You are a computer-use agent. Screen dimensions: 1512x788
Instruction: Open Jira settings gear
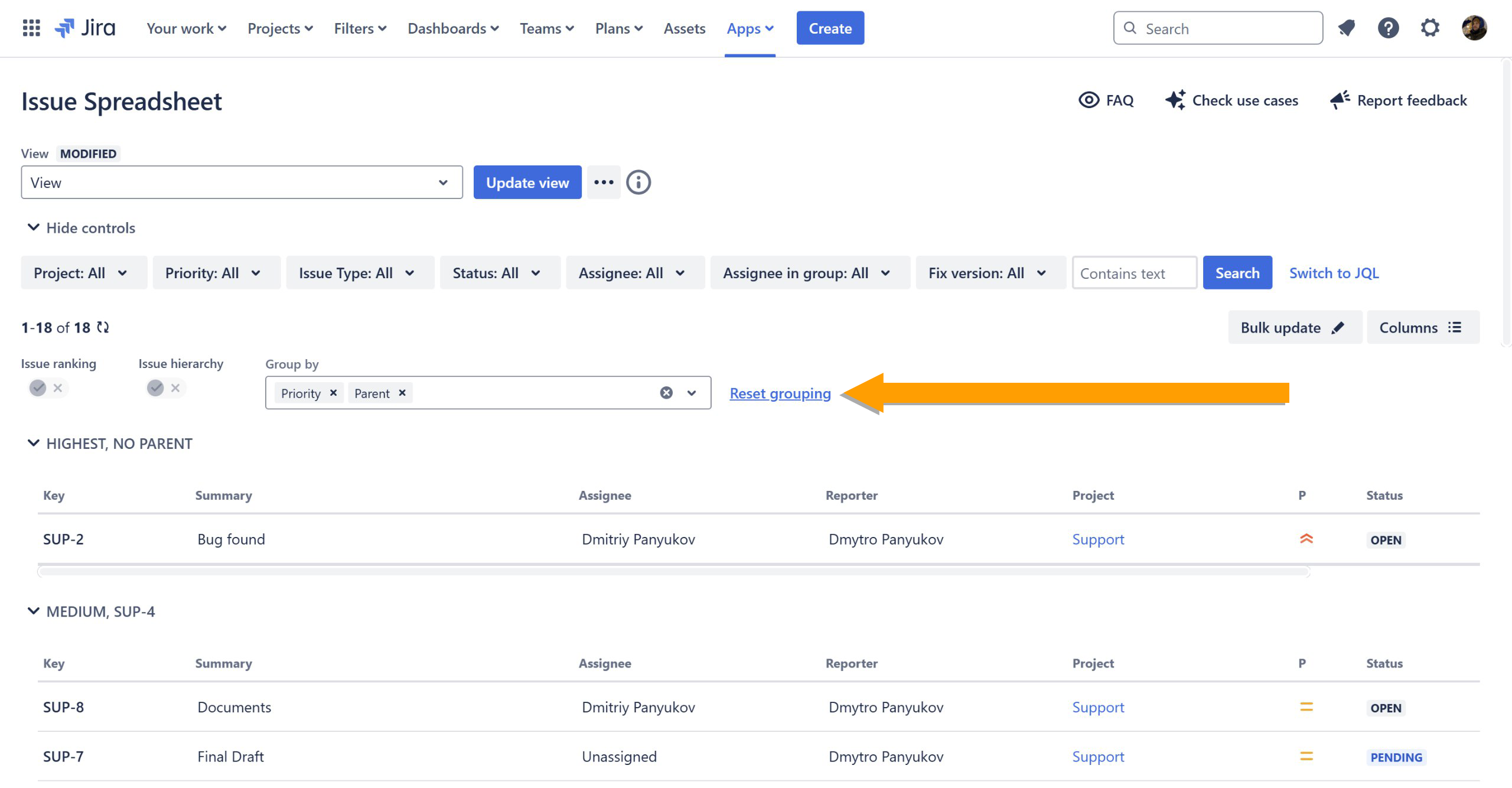click(1430, 28)
